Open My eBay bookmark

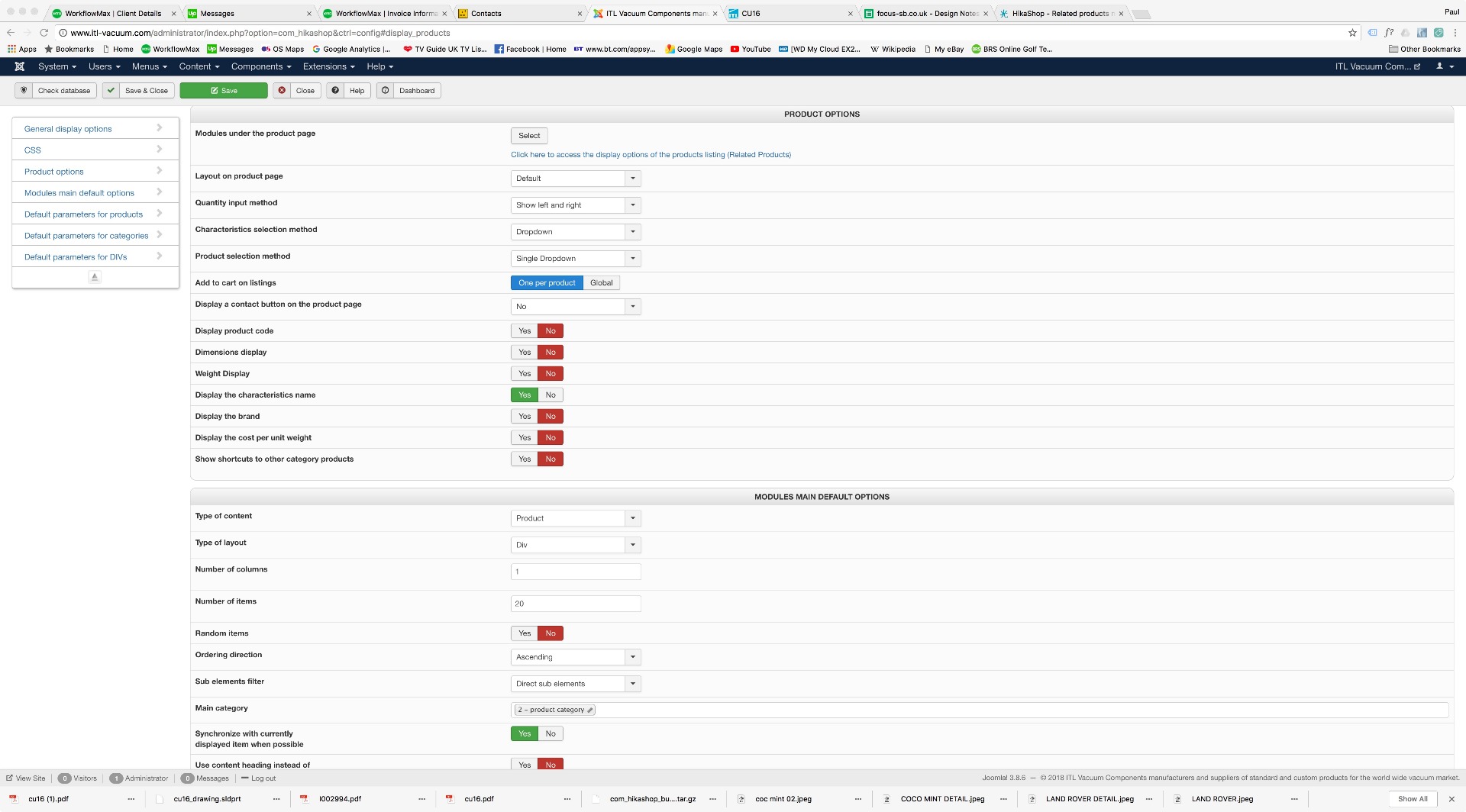pos(944,49)
